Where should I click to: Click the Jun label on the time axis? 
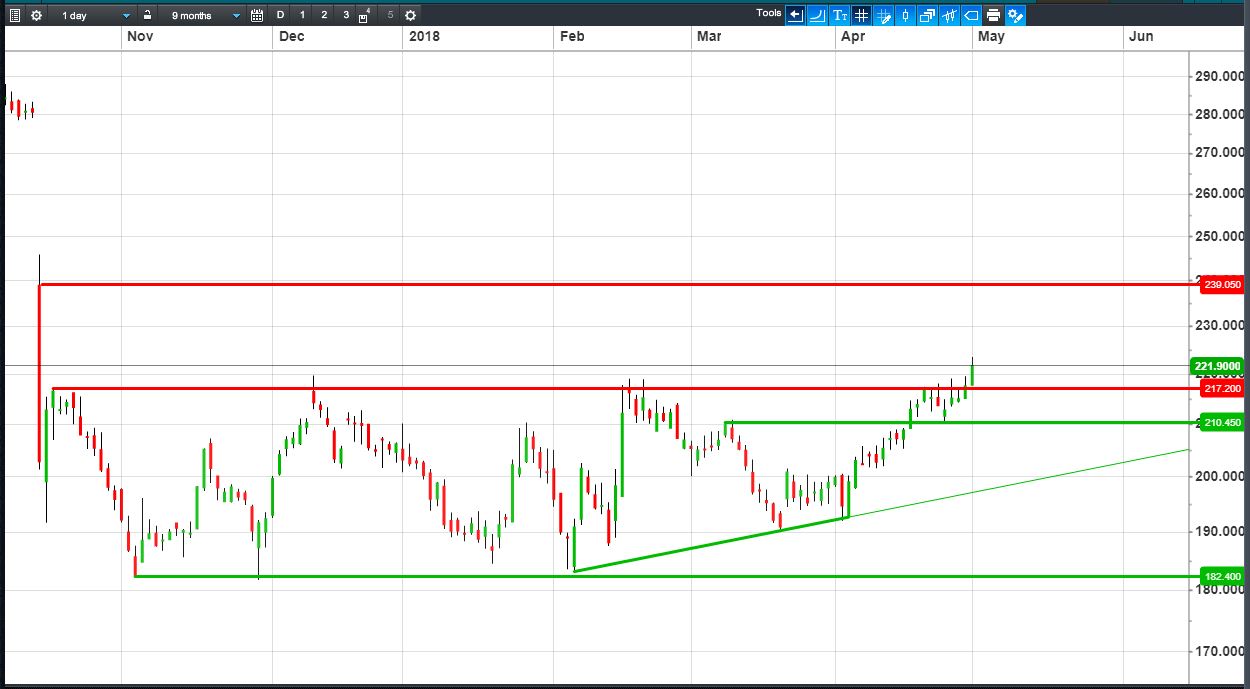point(1141,36)
